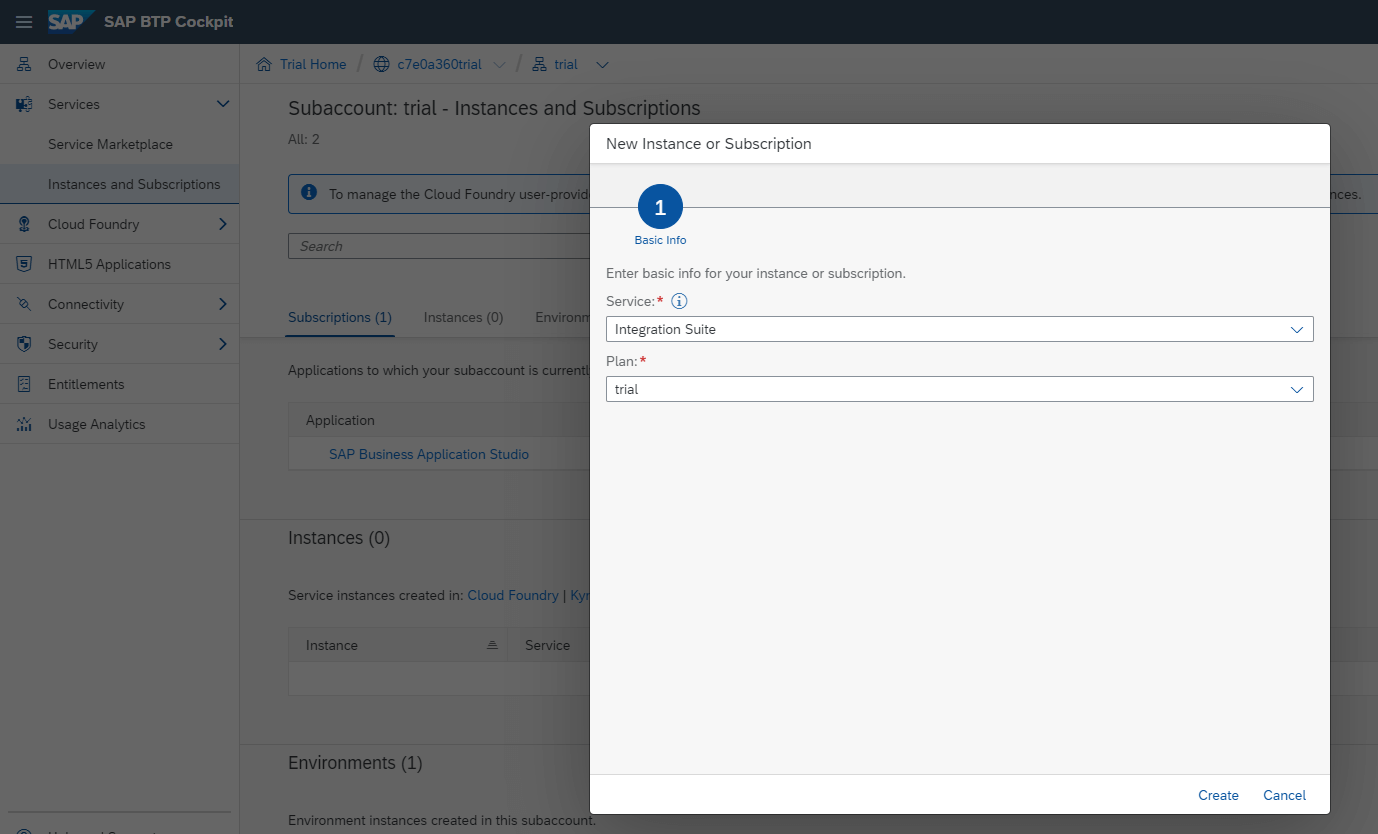Open the Trial Home breadcrumb link
Viewport: 1378px width, 834px height.
click(x=313, y=64)
